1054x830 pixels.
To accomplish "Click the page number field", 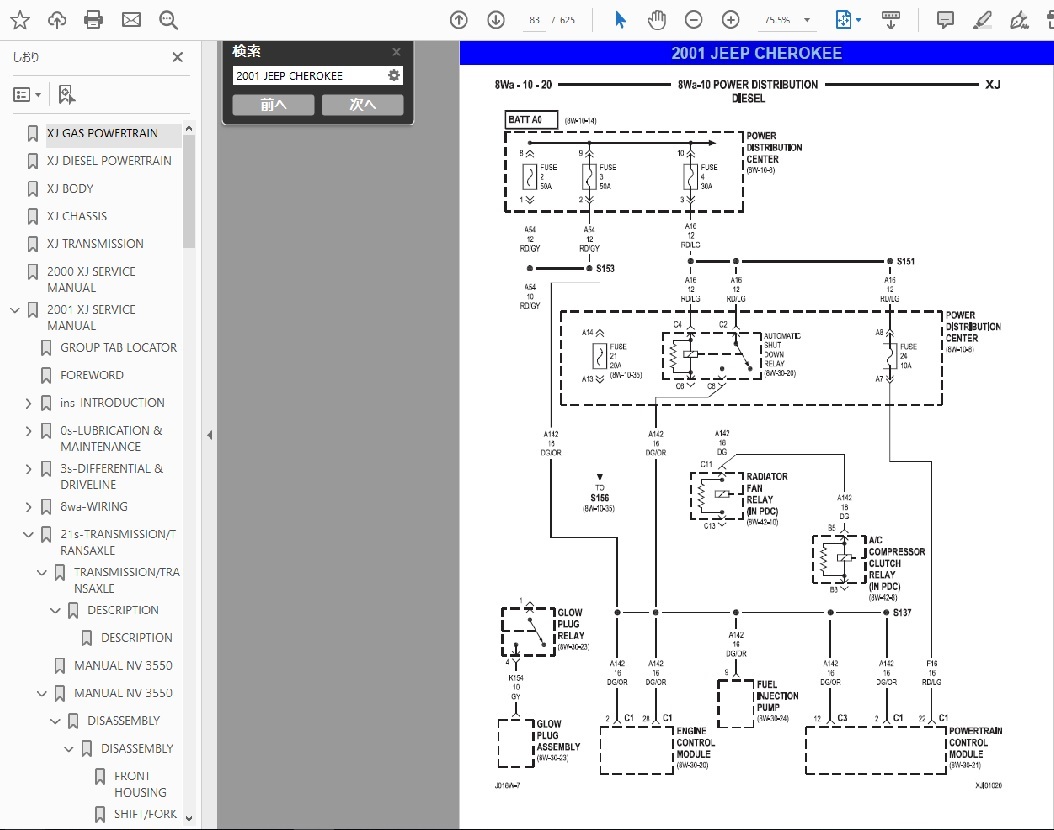I will click(x=534, y=20).
